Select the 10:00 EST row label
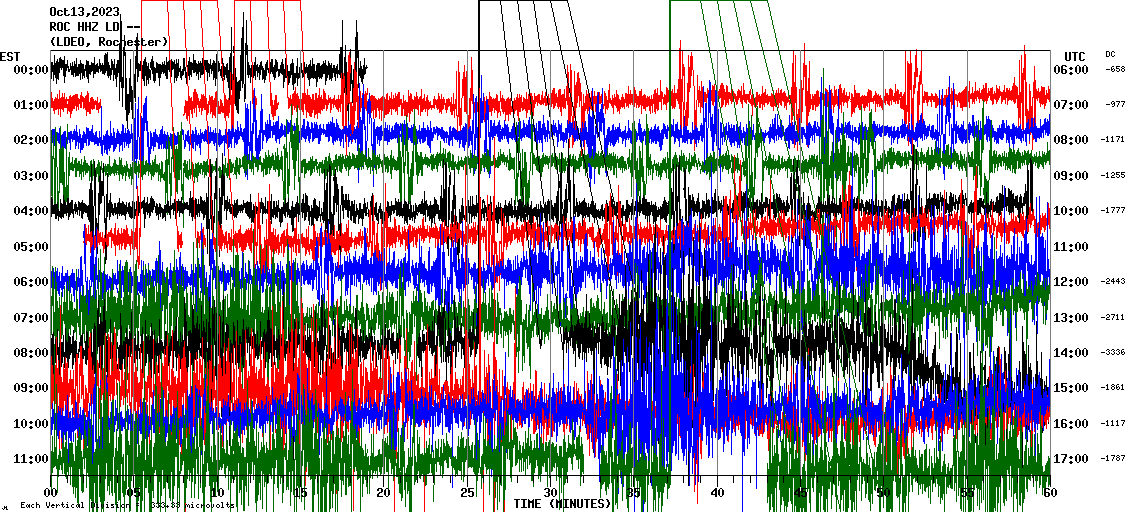Image resolution: width=1130 pixels, height=519 pixels. (30, 423)
